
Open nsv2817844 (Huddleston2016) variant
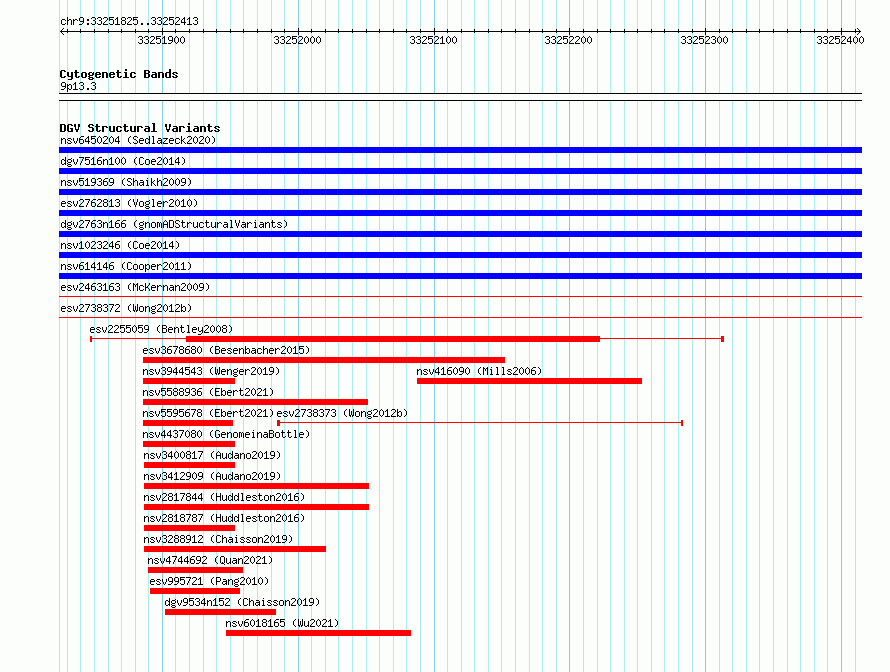tap(224, 497)
